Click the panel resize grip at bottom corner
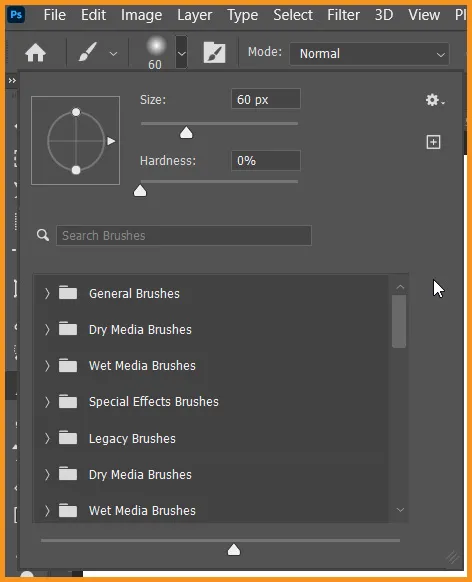Viewport: 472px width, 582px height. 452,557
